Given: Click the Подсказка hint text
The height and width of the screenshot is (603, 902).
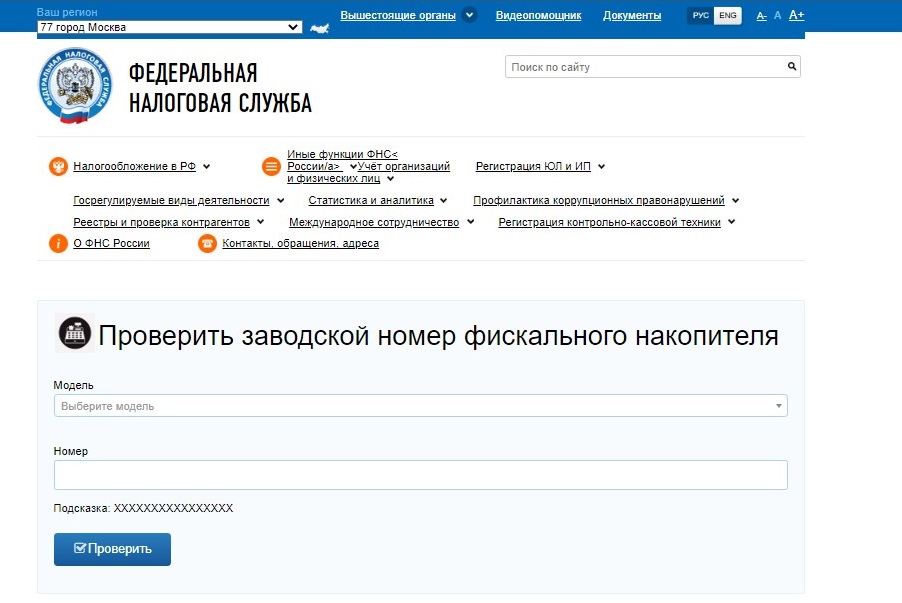Looking at the screenshot, I should point(143,508).
